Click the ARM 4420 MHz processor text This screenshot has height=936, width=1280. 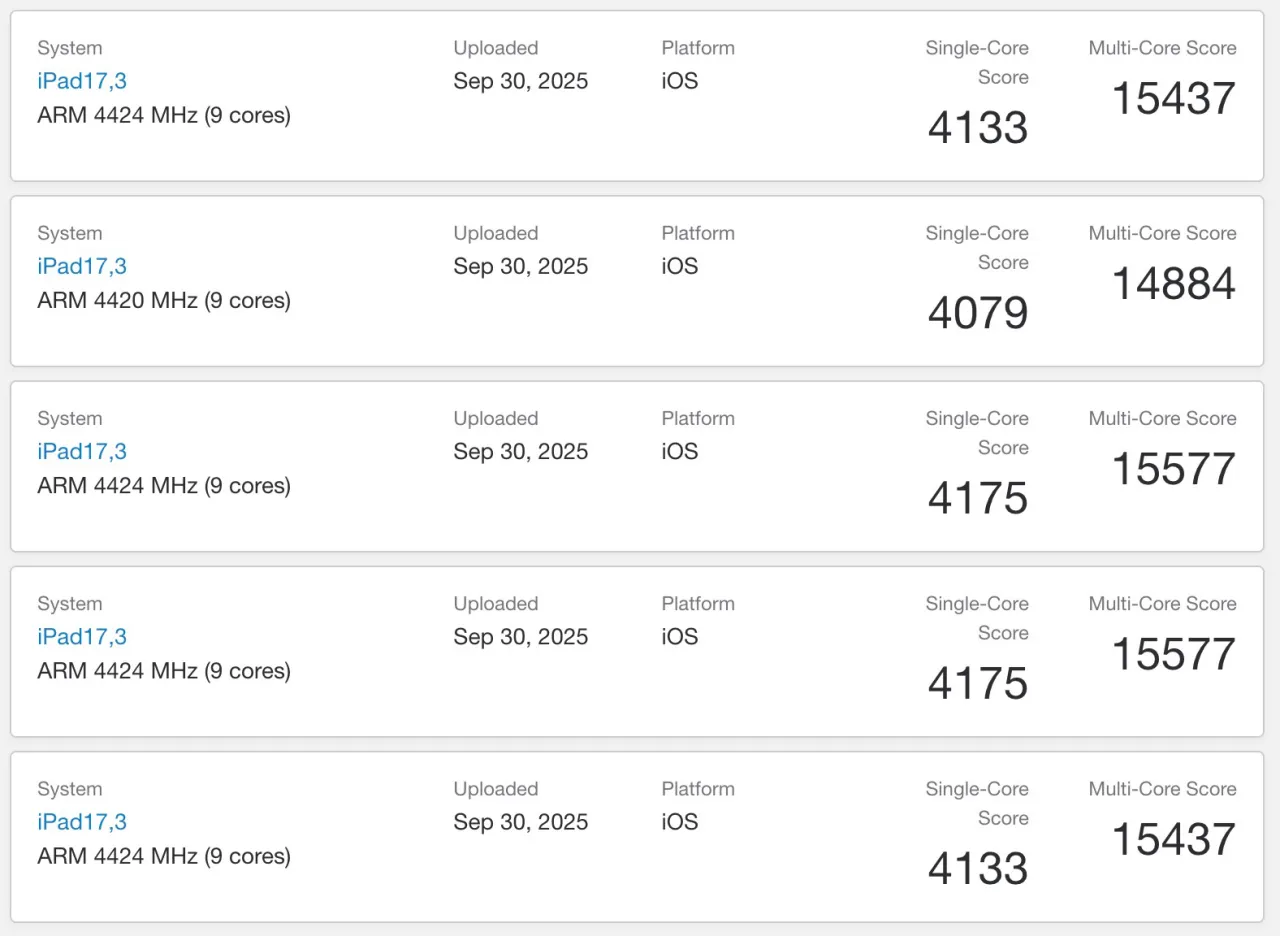pos(164,300)
